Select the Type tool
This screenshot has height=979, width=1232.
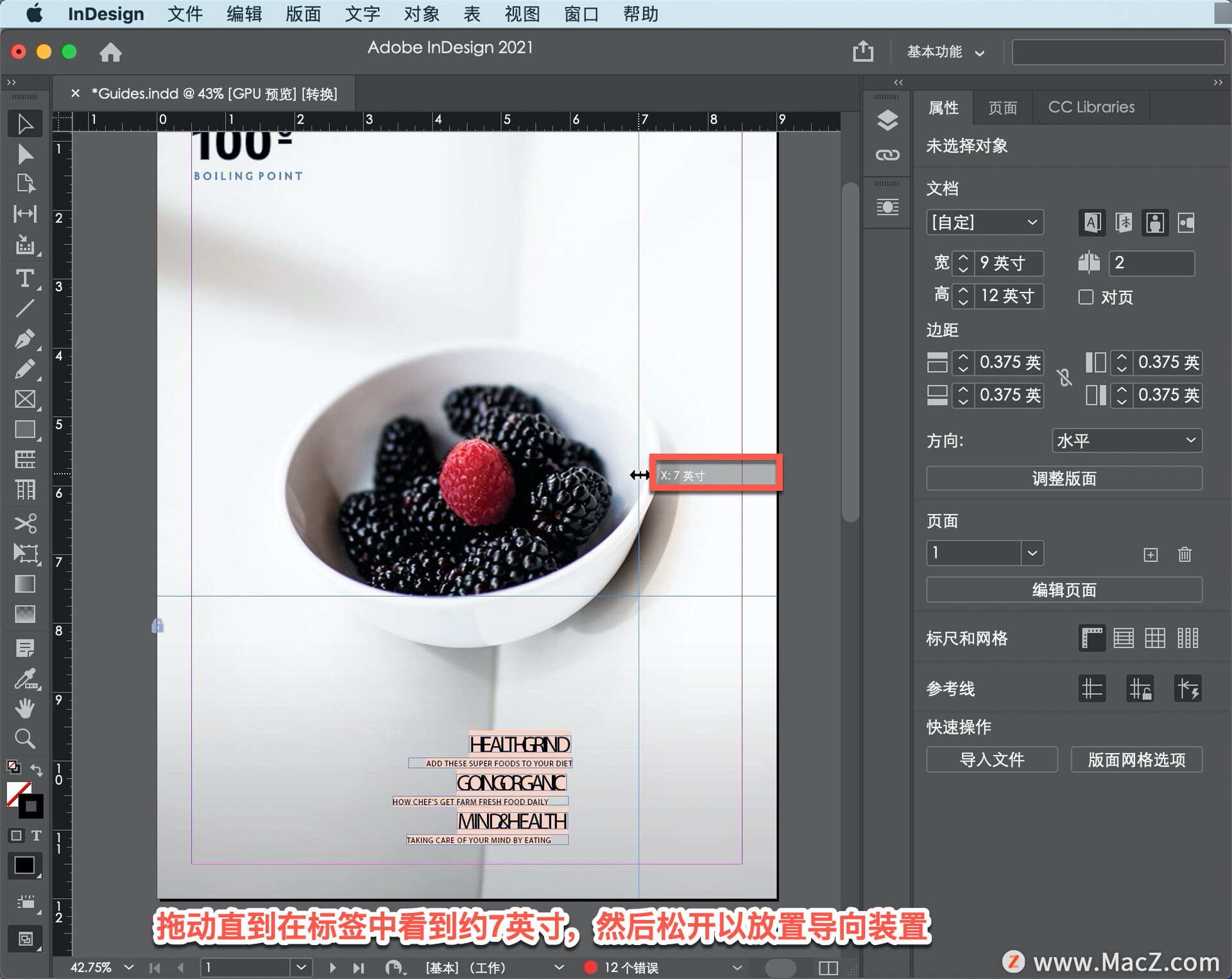(x=25, y=278)
